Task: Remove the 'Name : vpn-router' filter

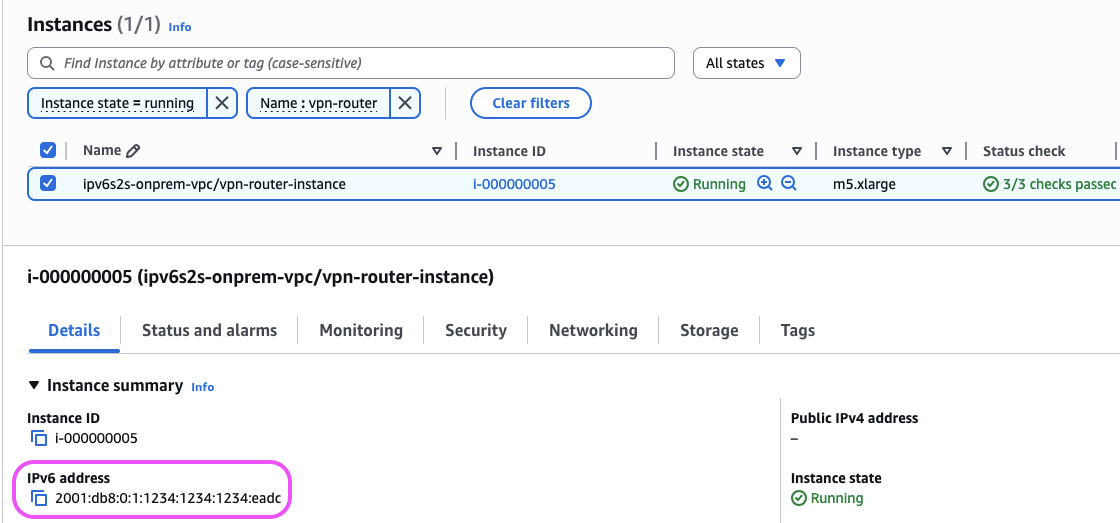Action: (404, 103)
